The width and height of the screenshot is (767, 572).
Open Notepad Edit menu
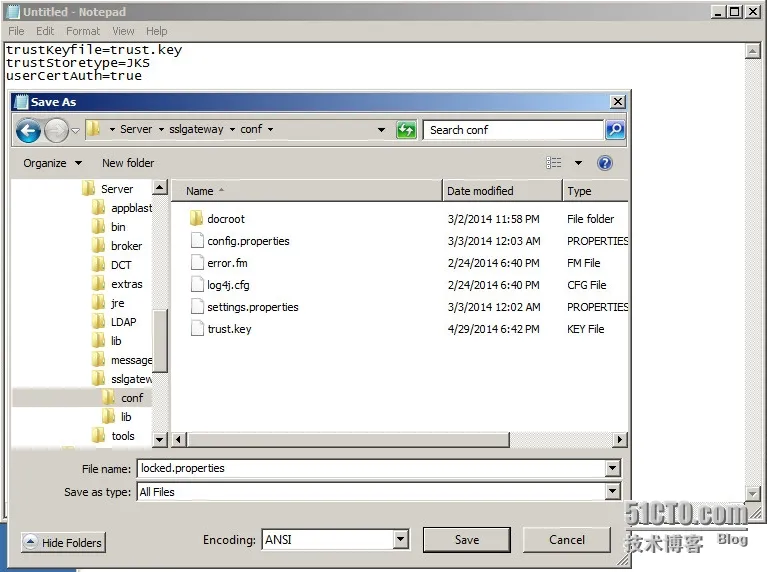click(x=45, y=31)
